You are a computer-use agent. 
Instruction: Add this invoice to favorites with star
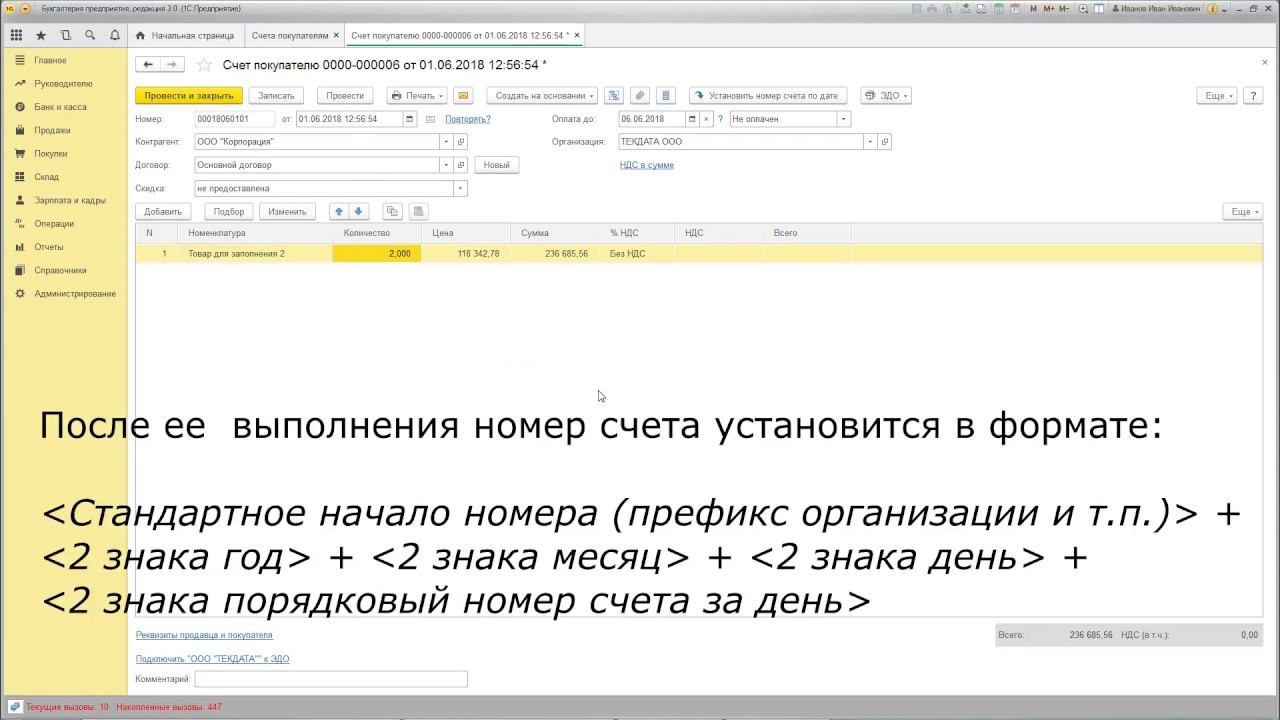204,65
